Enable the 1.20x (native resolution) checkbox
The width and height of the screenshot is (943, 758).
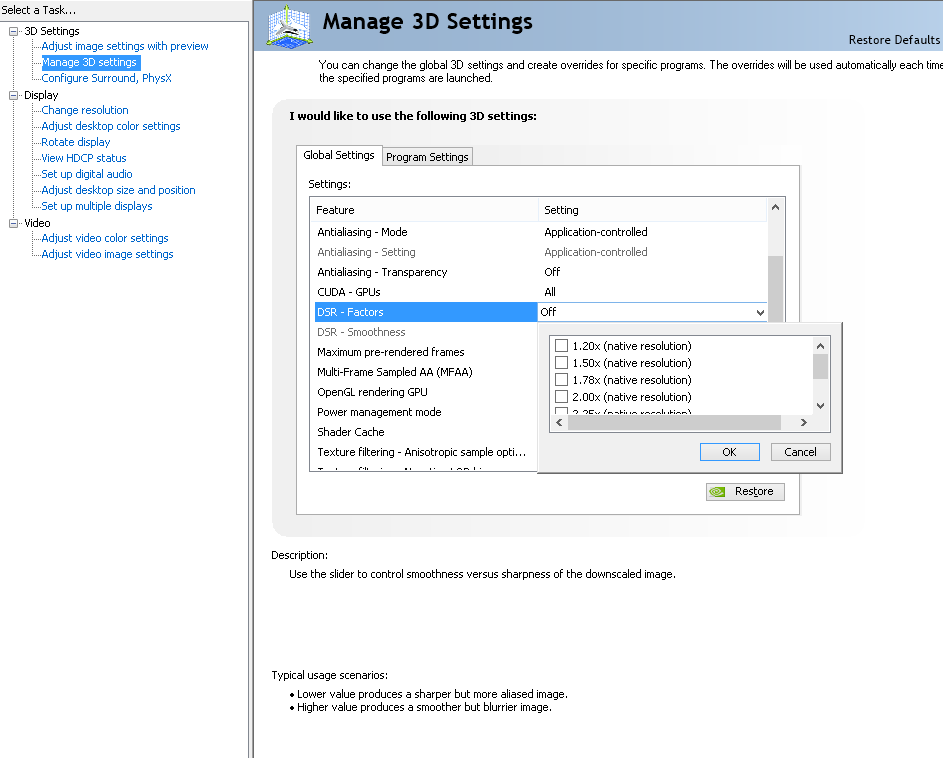pyautogui.click(x=561, y=346)
